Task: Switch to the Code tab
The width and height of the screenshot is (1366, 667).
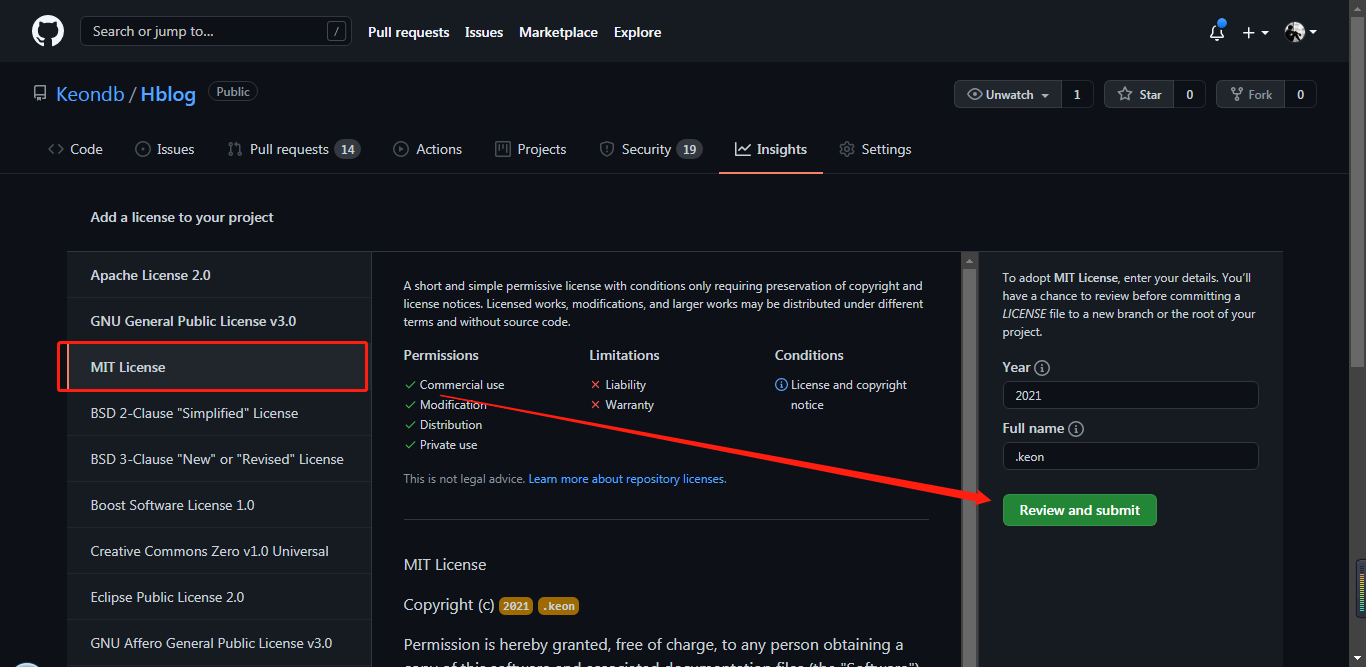Action: 75,149
